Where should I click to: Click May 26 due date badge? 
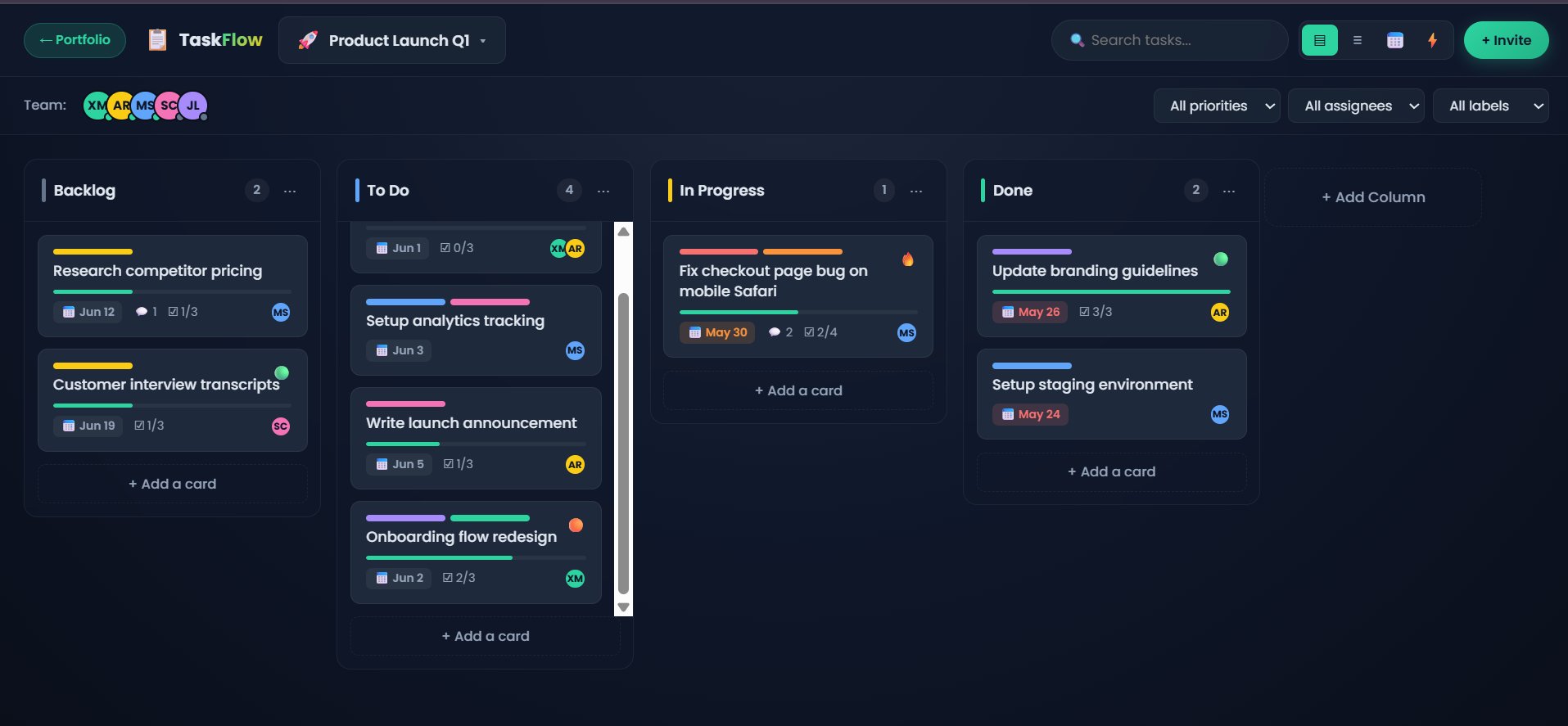pos(1030,312)
